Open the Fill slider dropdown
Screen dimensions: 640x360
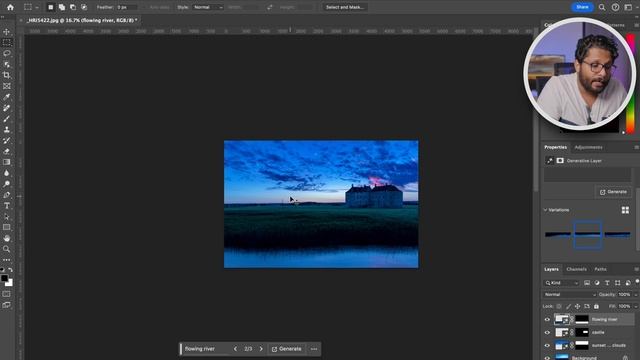635,307
